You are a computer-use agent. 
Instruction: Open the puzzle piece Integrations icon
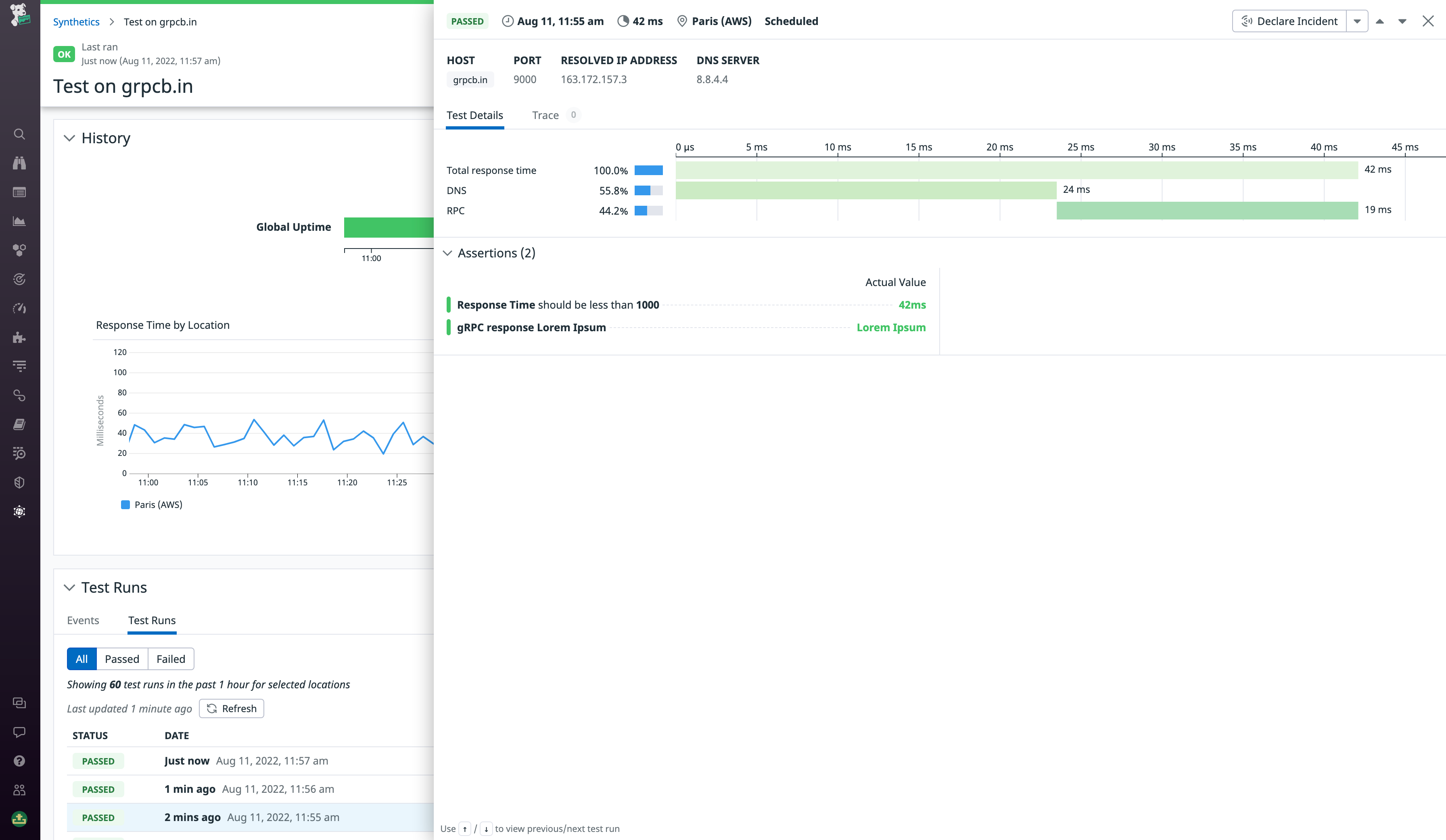point(19,337)
